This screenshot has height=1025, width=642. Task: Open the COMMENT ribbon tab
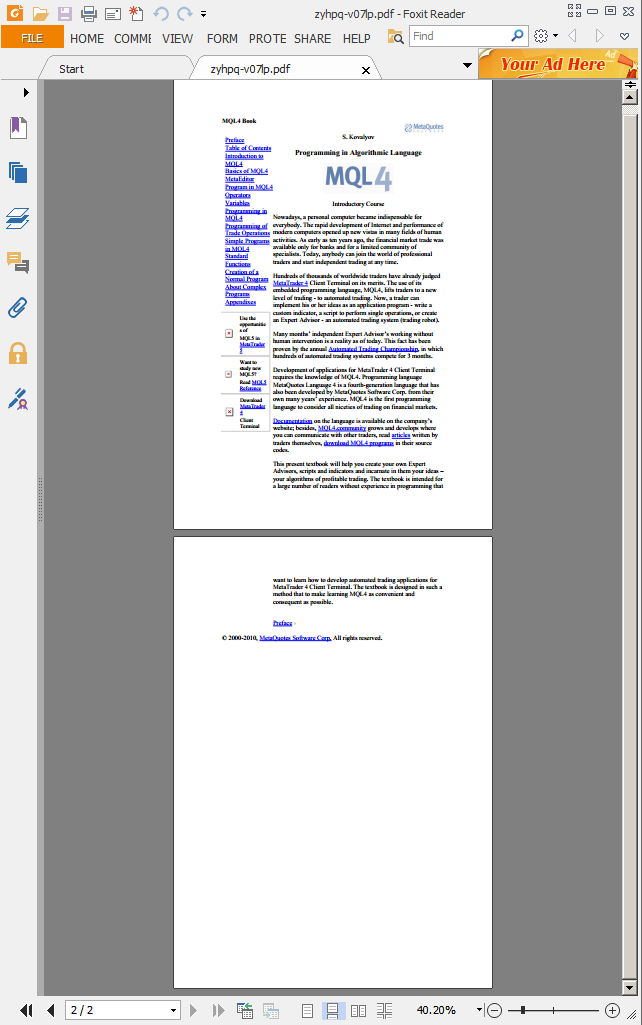[x=133, y=39]
